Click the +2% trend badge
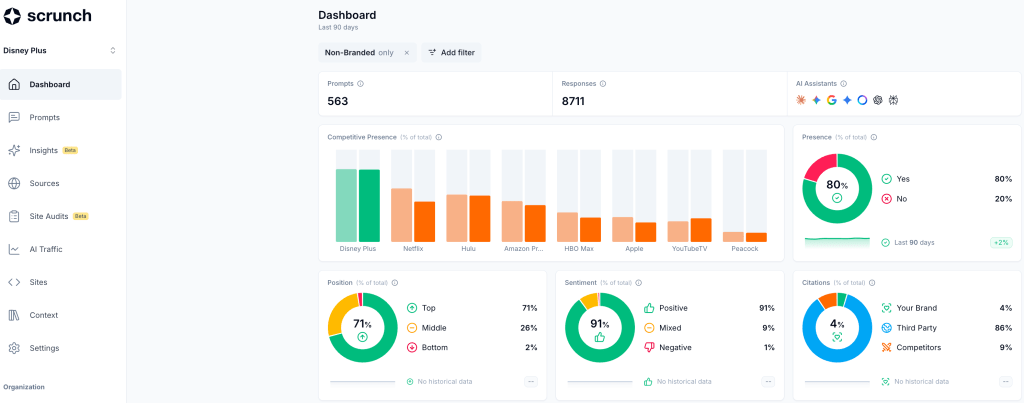The width and height of the screenshot is (1024, 403). (x=1001, y=242)
